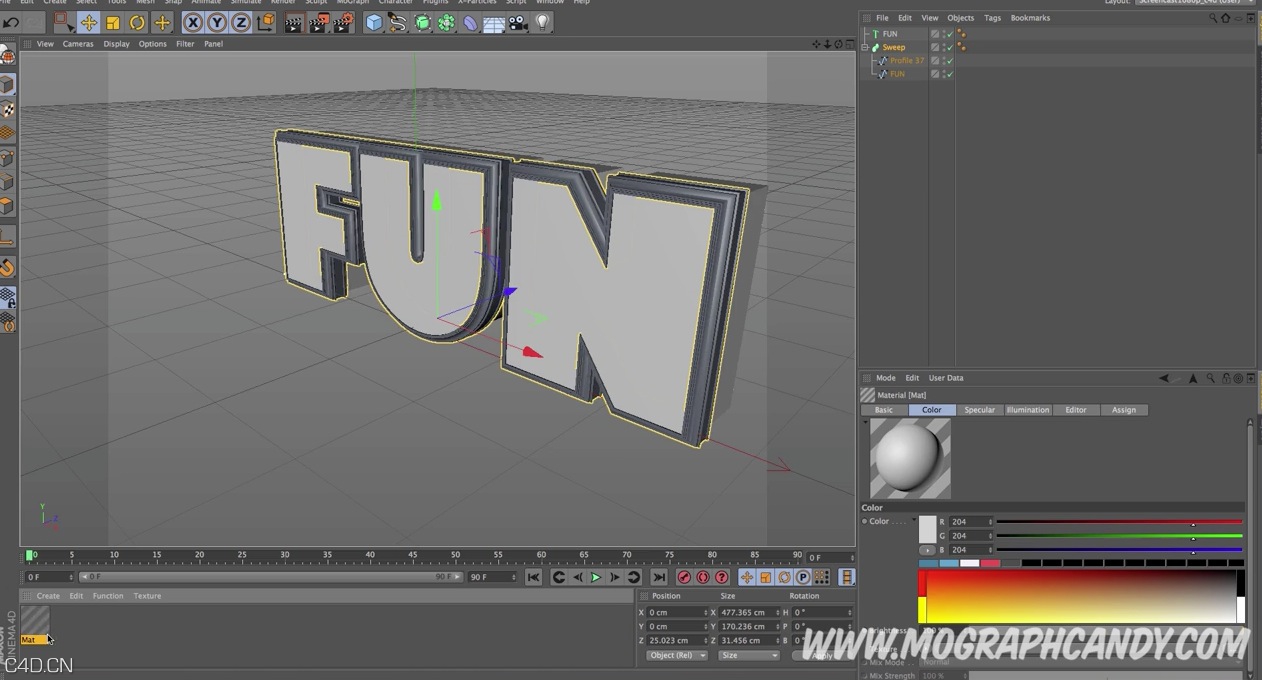The width and height of the screenshot is (1262, 680).
Task: Open Render Settings from the toolbar
Action: pos(344,23)
